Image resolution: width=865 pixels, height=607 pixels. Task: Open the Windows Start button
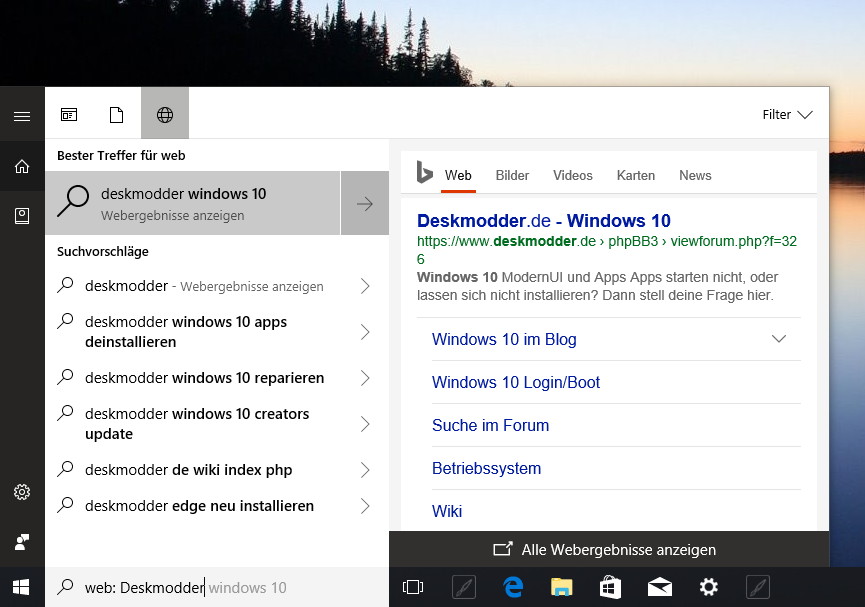pos(21,587)
